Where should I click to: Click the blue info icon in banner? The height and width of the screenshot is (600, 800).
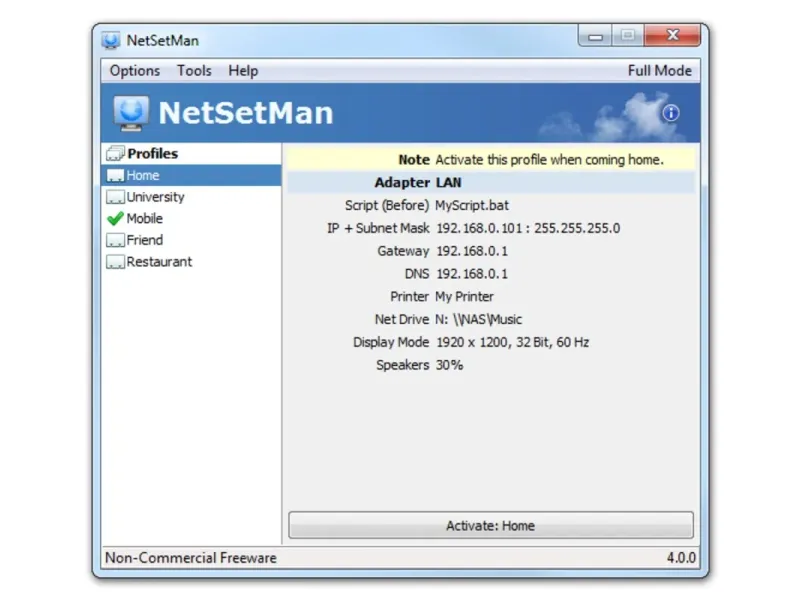click(670, 113)
